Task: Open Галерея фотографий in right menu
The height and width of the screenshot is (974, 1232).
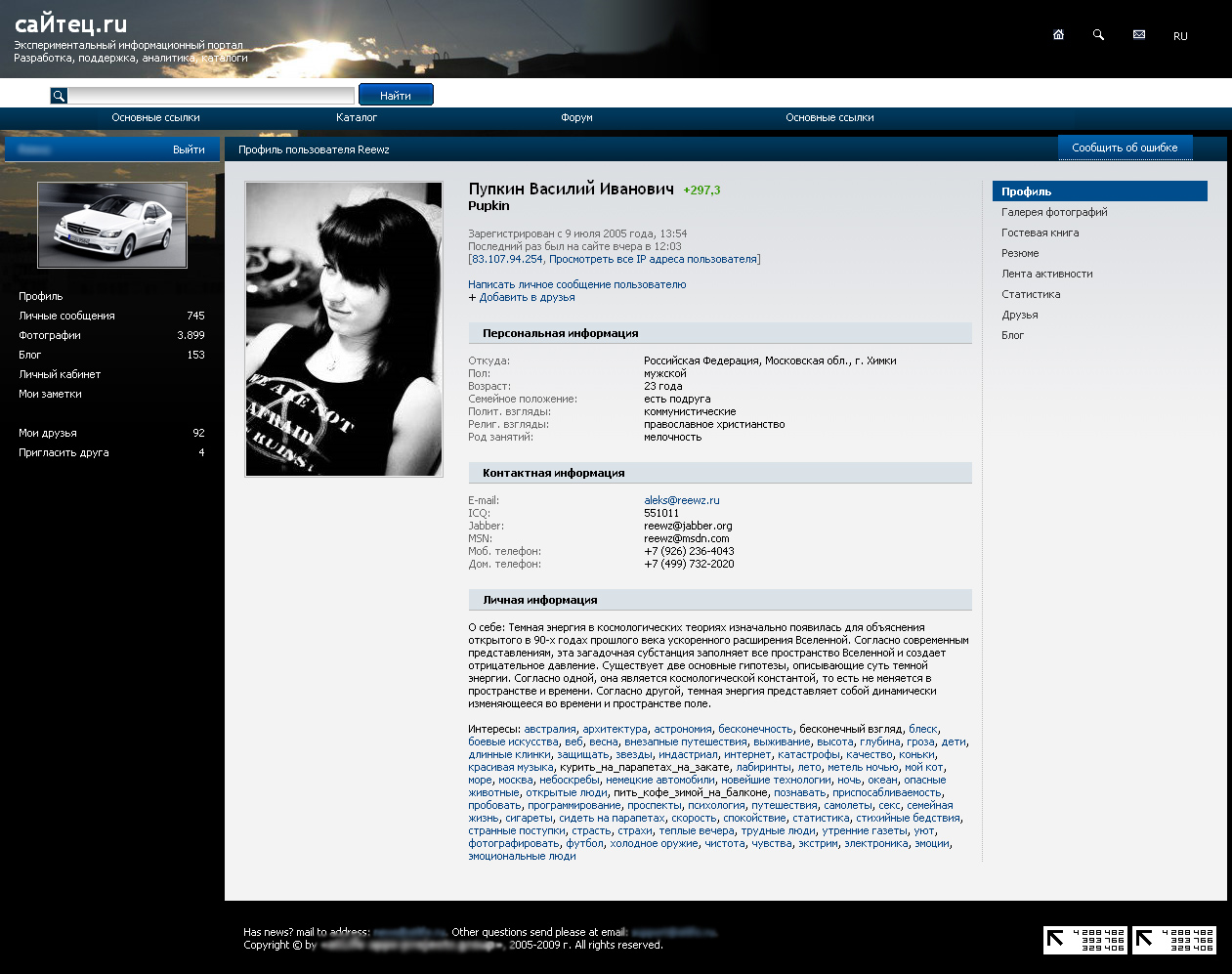Action: coord(1054,212)
